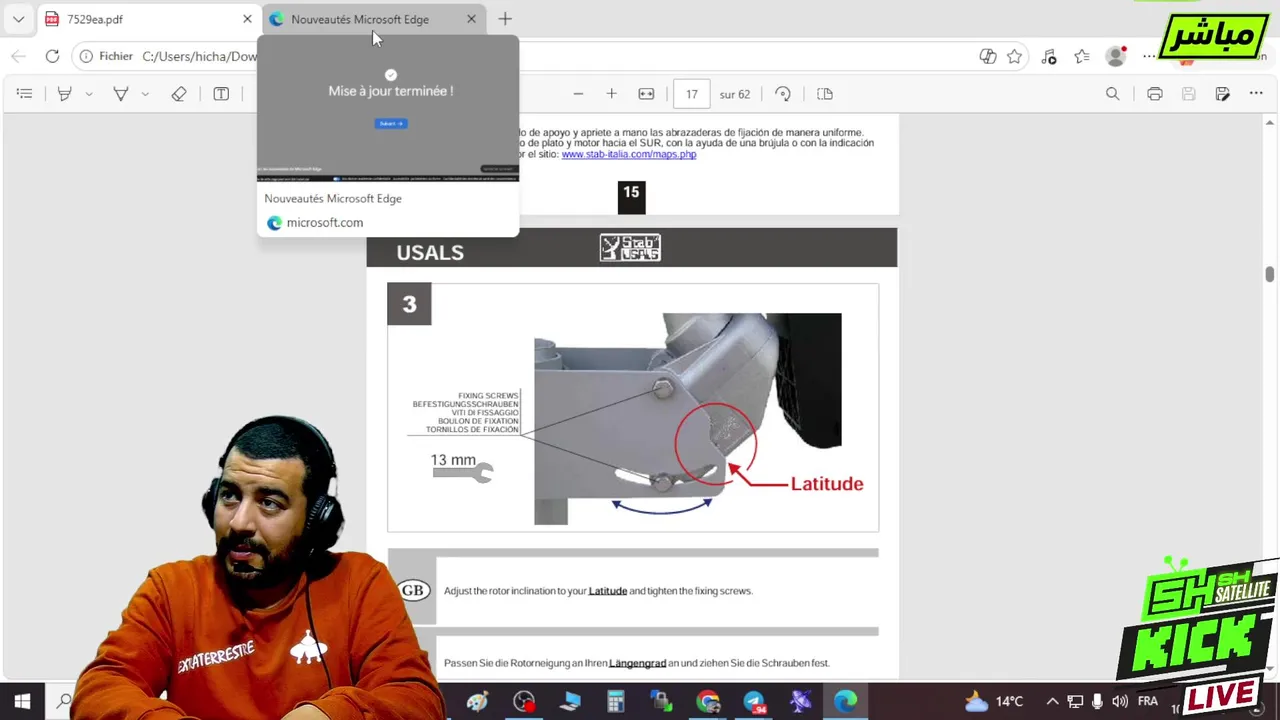Click the page number field
Viewport: 1280px width, 720px height.
pyautogui.click(x=692, y=94)
